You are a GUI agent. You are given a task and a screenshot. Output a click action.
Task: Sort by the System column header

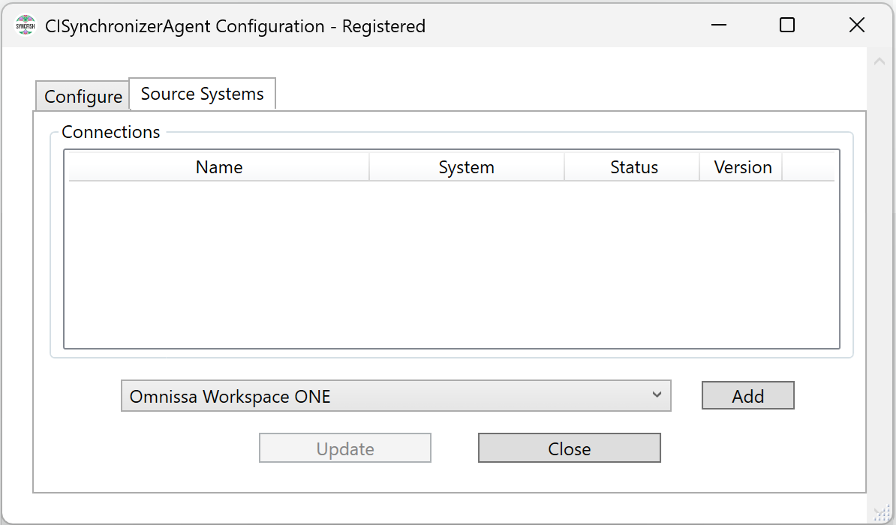(466, 167)
